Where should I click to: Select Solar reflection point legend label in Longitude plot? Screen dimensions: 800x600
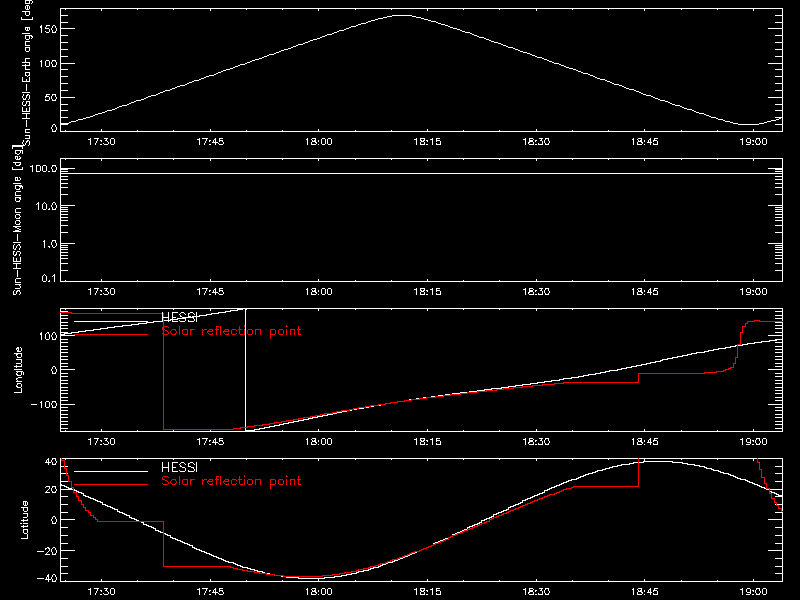click(231, 331)
